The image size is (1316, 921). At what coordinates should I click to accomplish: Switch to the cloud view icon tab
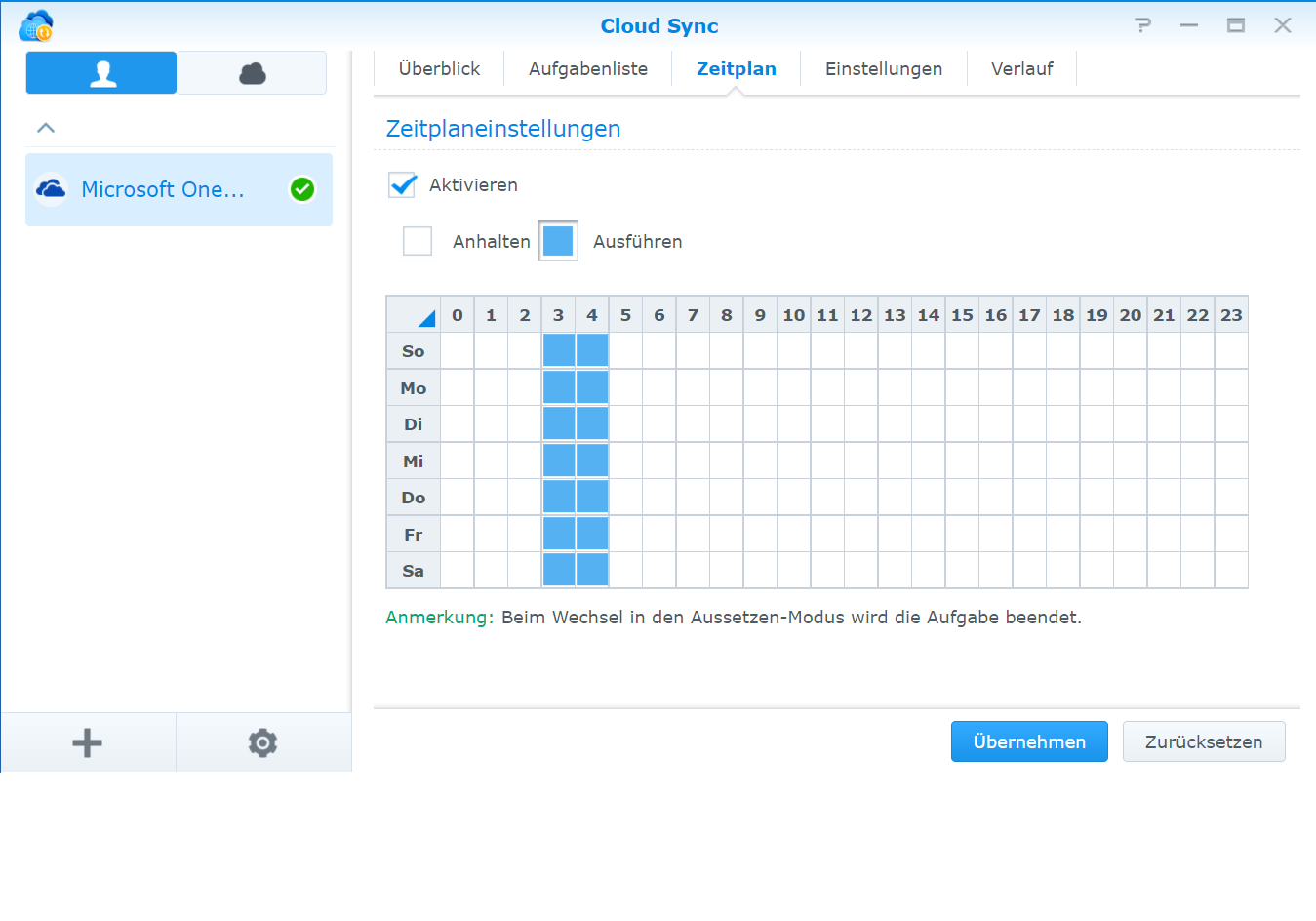[x=252, y=73]
